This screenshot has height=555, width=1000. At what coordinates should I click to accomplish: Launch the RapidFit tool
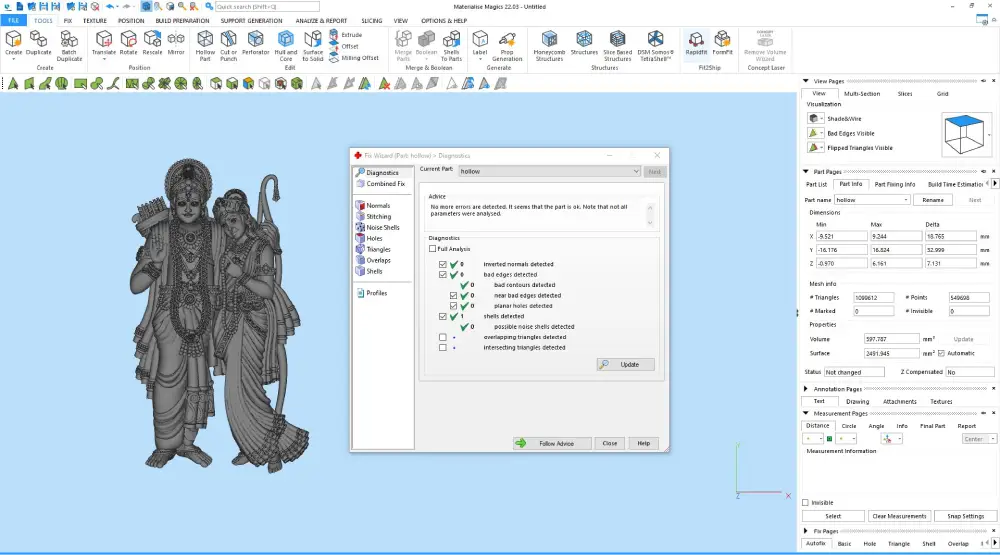point(696,43)
